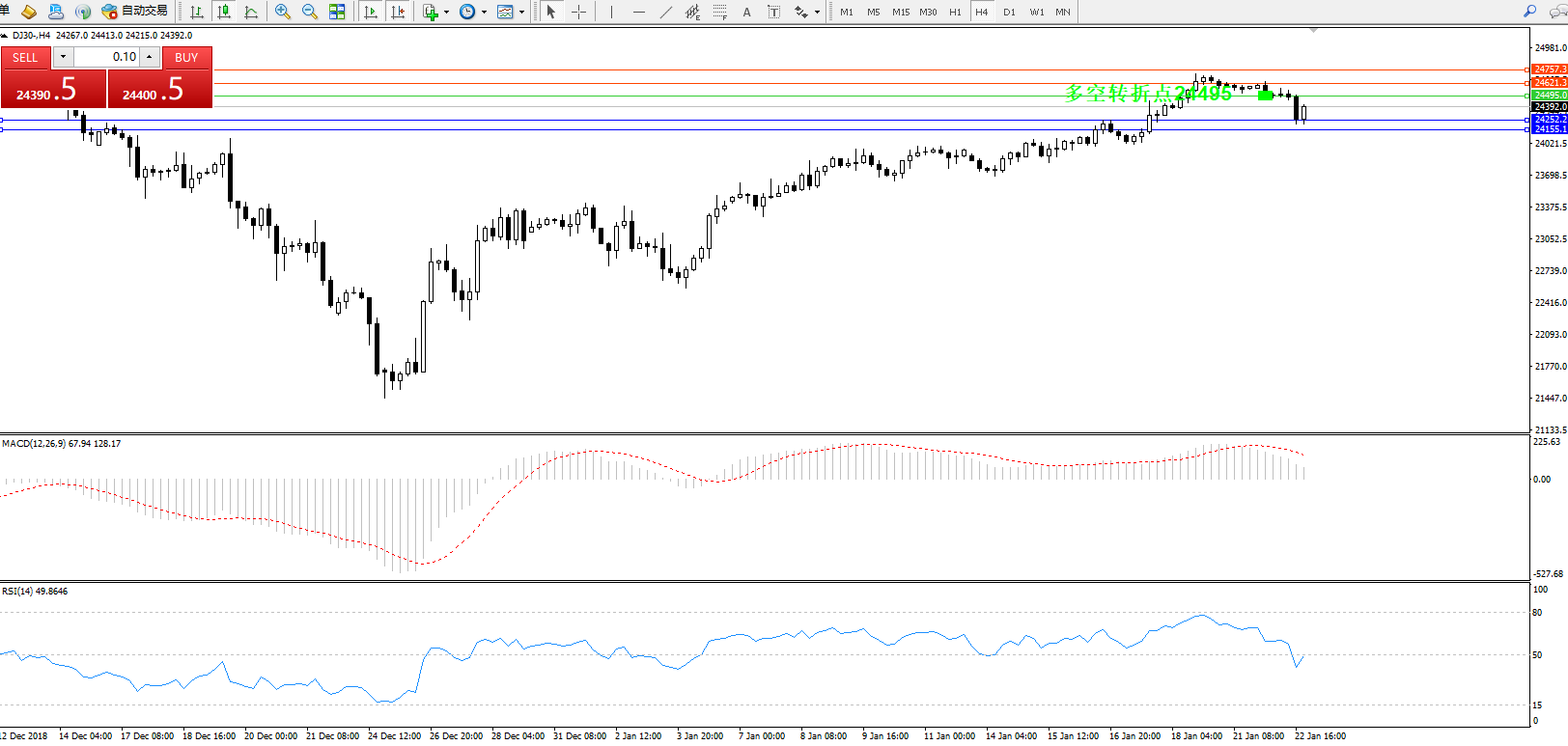
Task: Select the crosshair cursor tool
Action: click(x=579, y=12)
